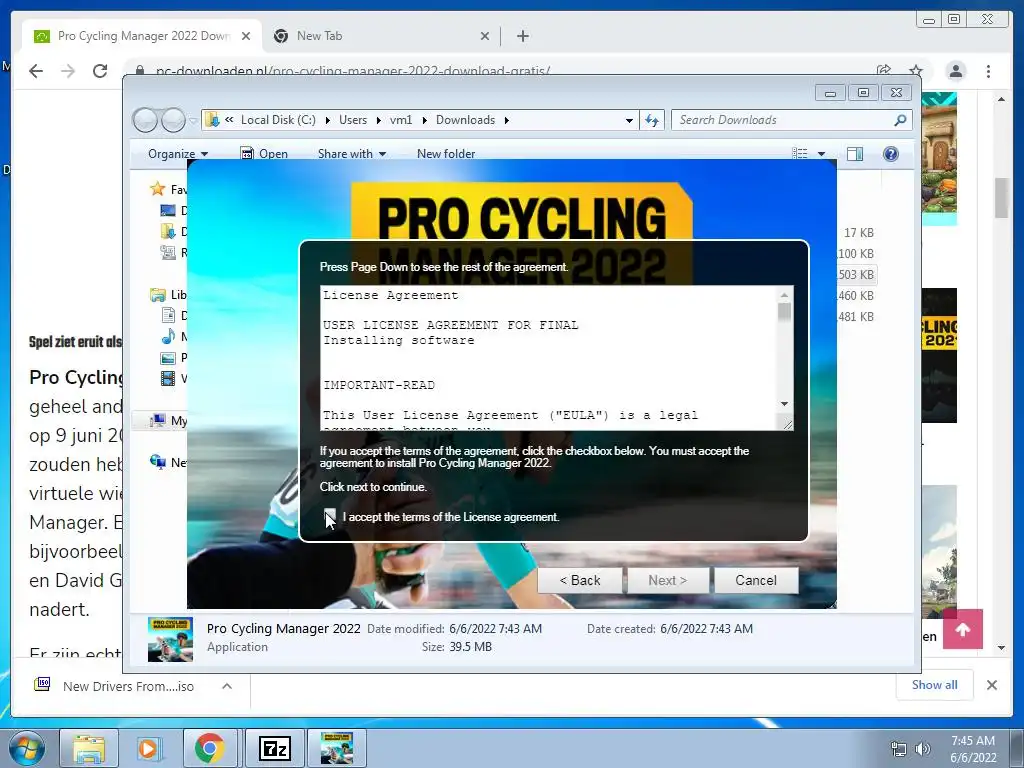Select vm1 in the breadcrumb path
1024x768 pixels.
pos(401,120)
